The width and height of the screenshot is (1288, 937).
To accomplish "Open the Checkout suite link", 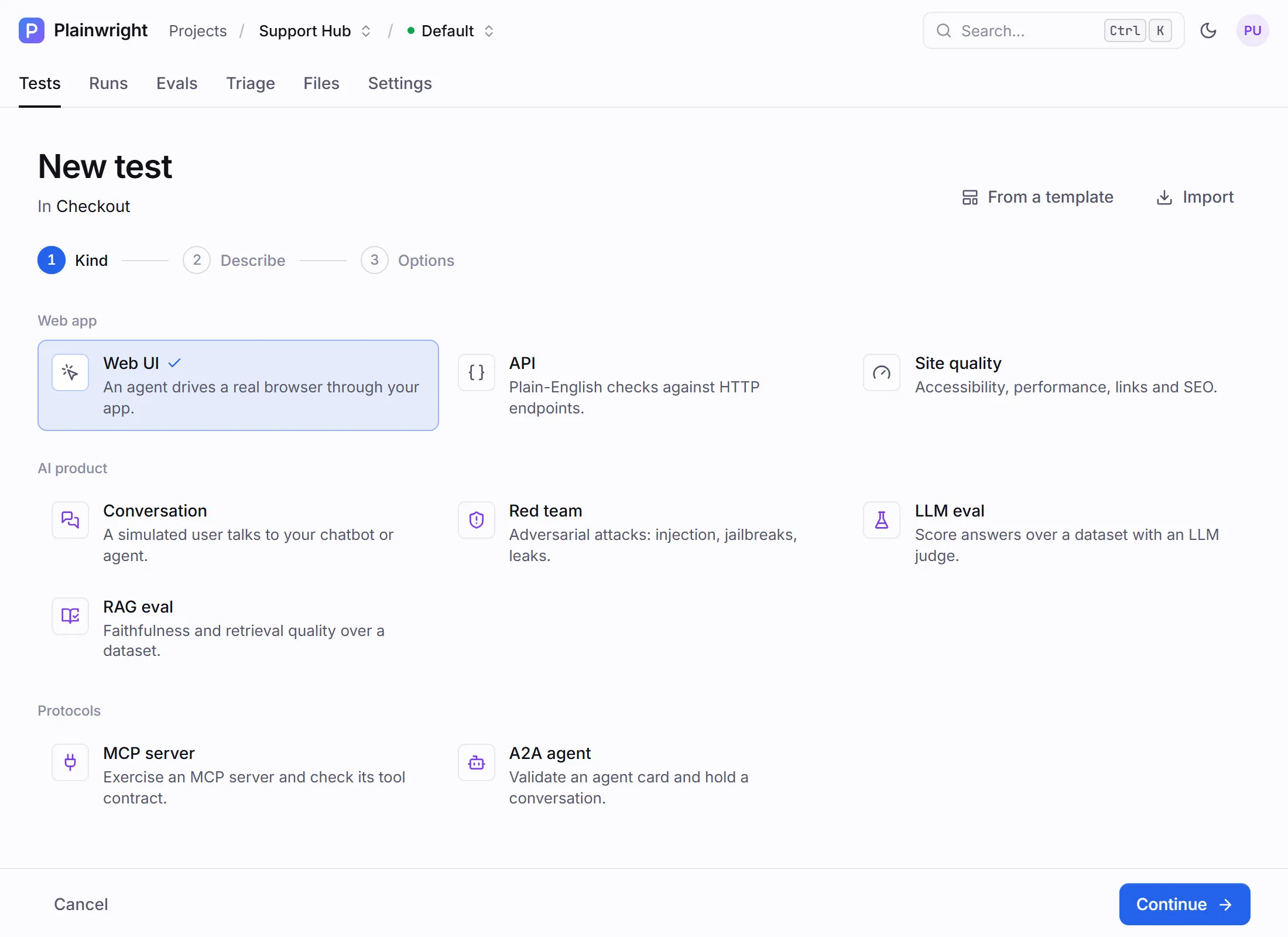I will pos(93,206).
